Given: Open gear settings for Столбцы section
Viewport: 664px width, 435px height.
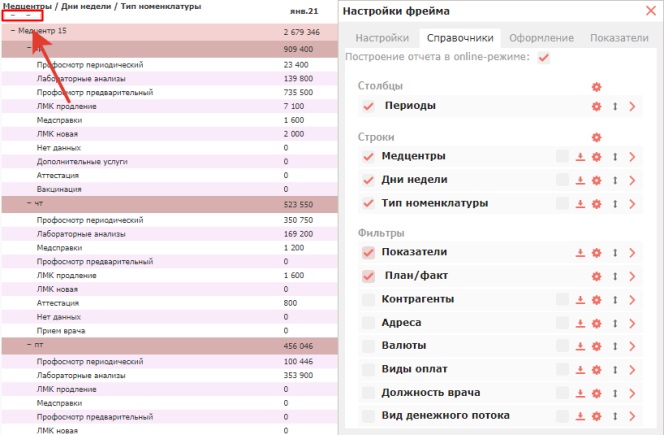Looking at the screenshot, I should point(596,87).
